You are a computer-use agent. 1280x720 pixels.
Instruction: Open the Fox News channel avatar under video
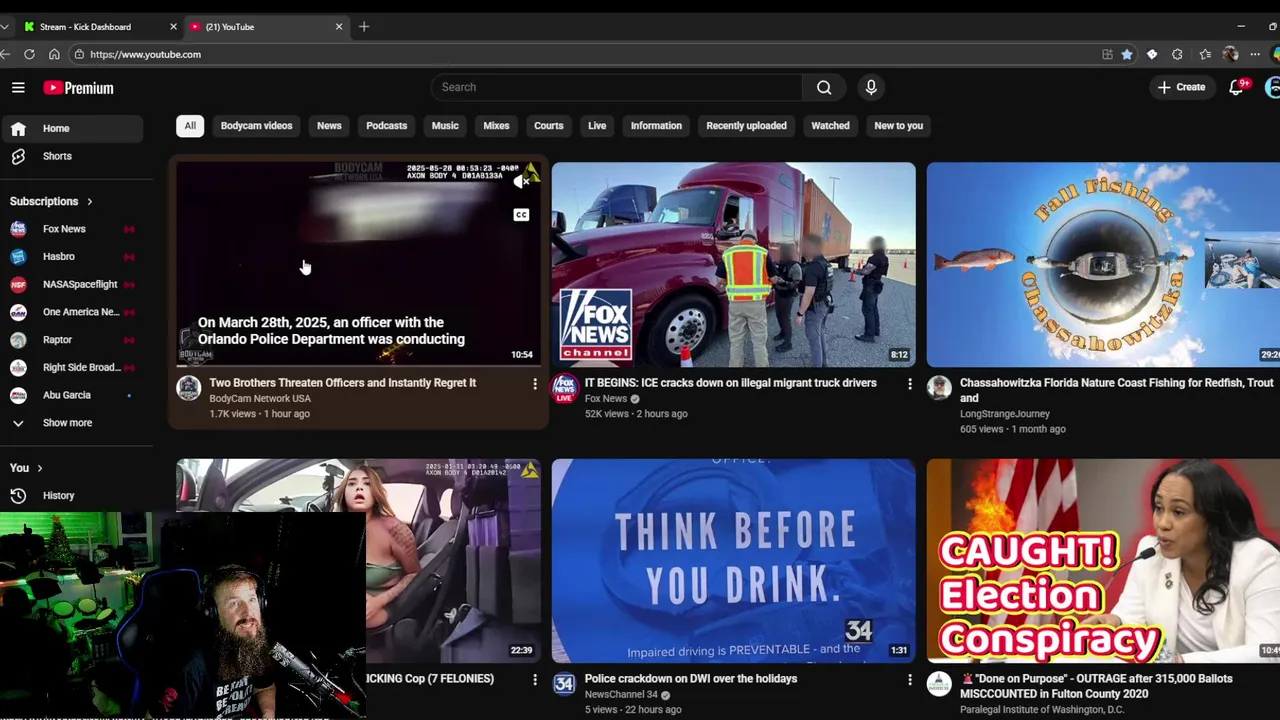pyautogui.click(x=564, y=388)
